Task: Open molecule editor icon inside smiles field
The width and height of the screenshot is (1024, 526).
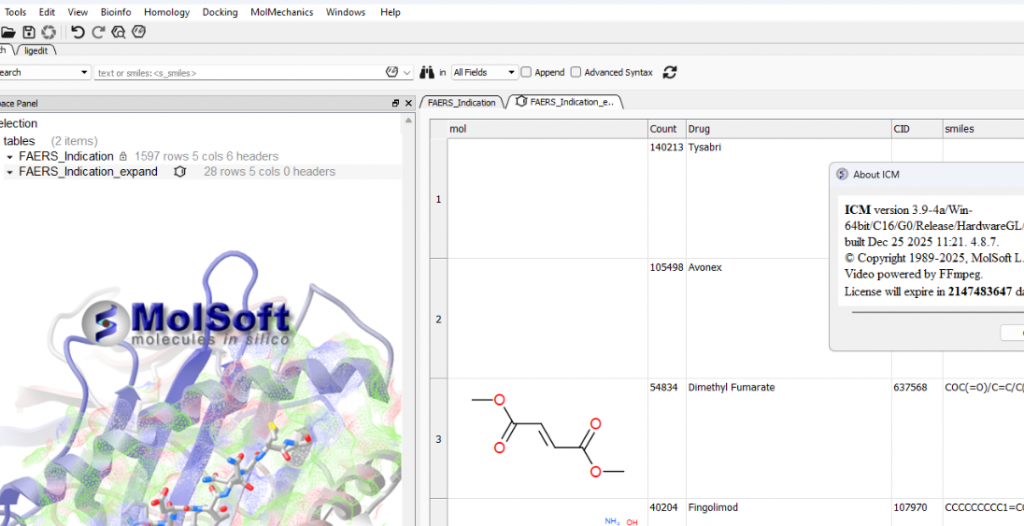Action: (x=392, y=72)
